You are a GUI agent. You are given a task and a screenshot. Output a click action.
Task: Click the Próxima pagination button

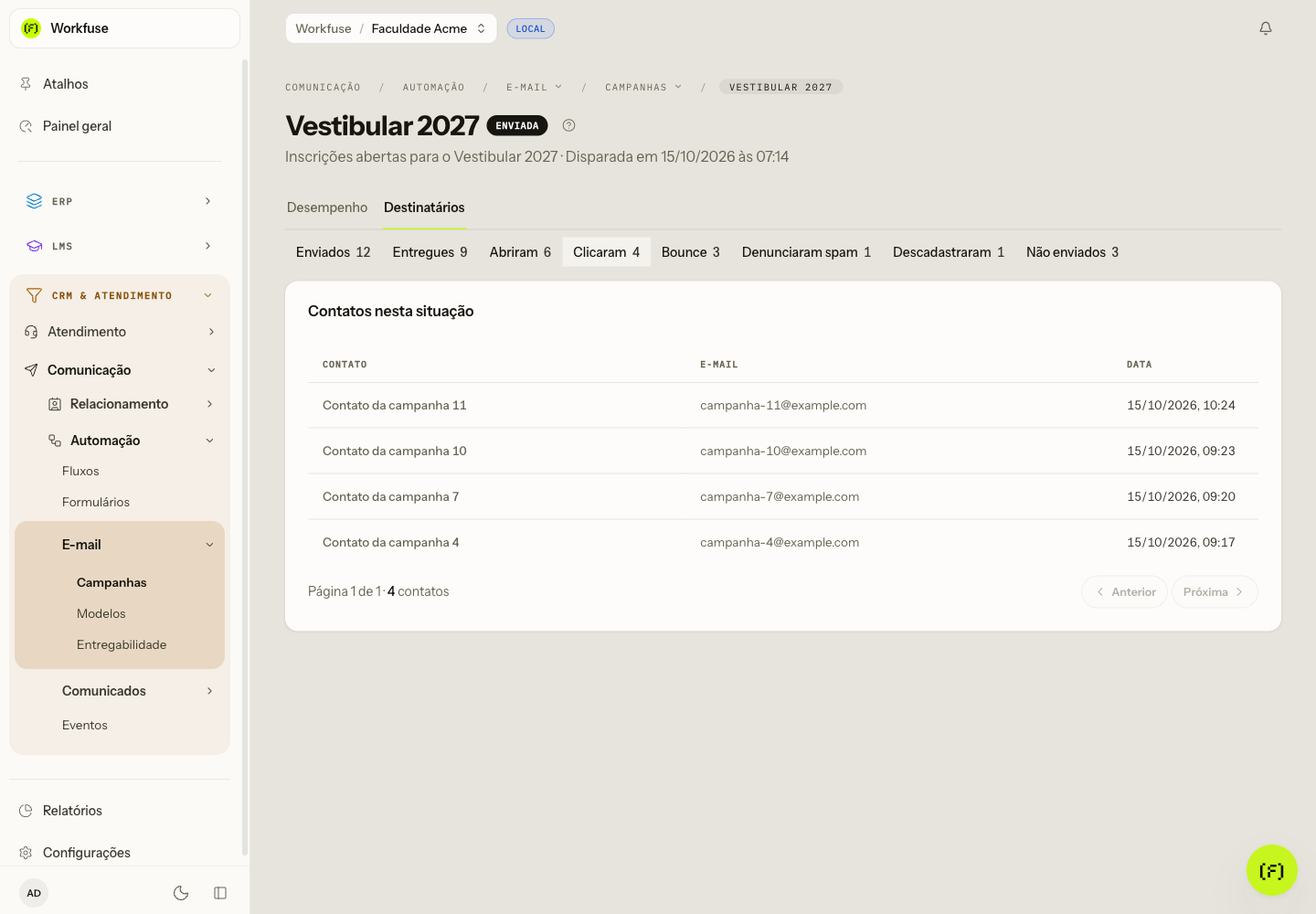[x=1215, y=592]
